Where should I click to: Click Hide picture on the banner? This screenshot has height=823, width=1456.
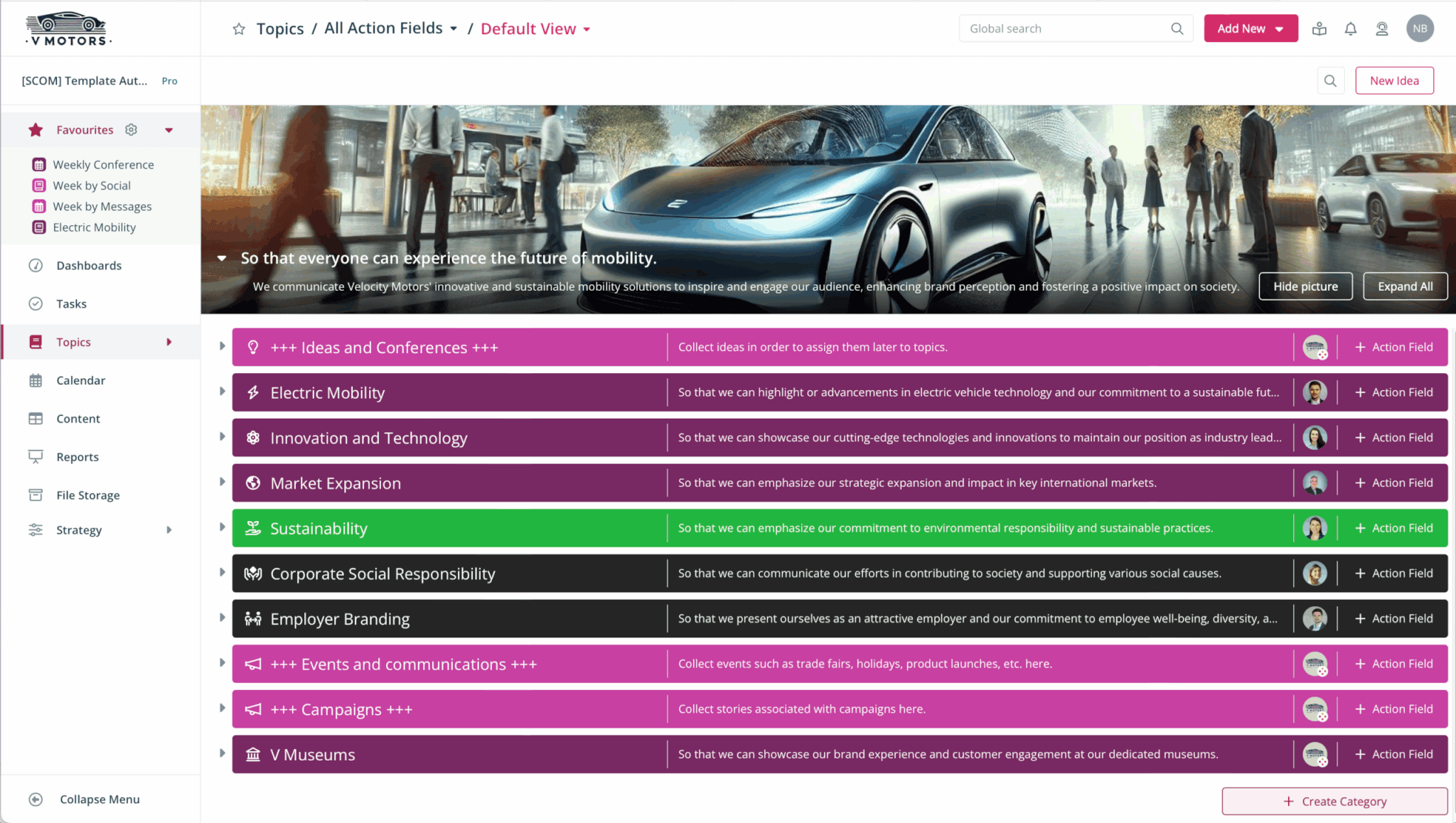[1305, 286]
